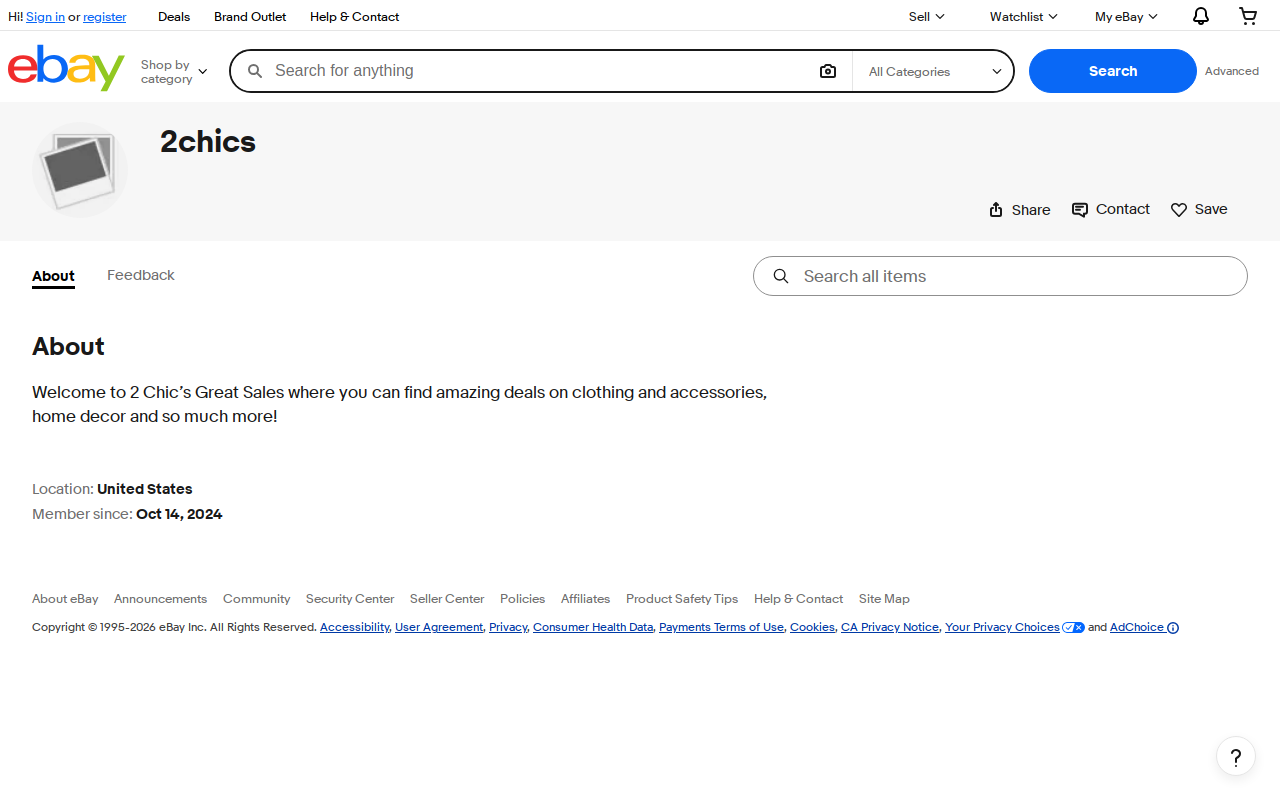Expand the My eBay dropdown

[1126, 17]
